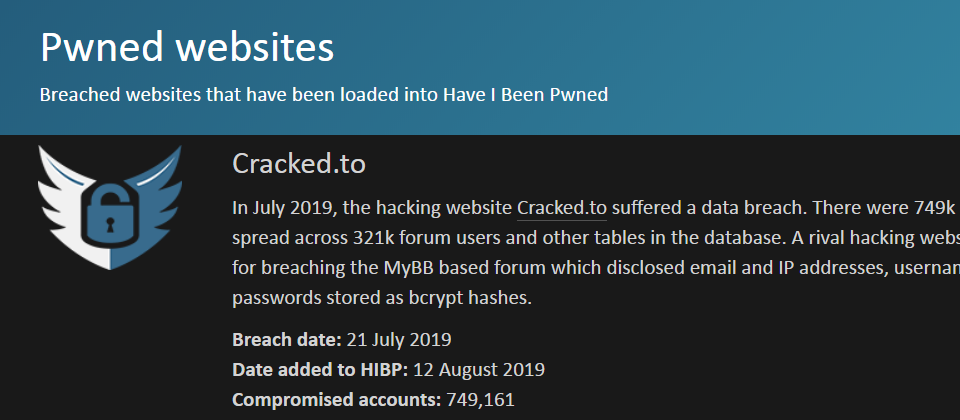The image size is (960, 420).
Task: Click the '12 August 2019' date value
Action: click(479, 370)
